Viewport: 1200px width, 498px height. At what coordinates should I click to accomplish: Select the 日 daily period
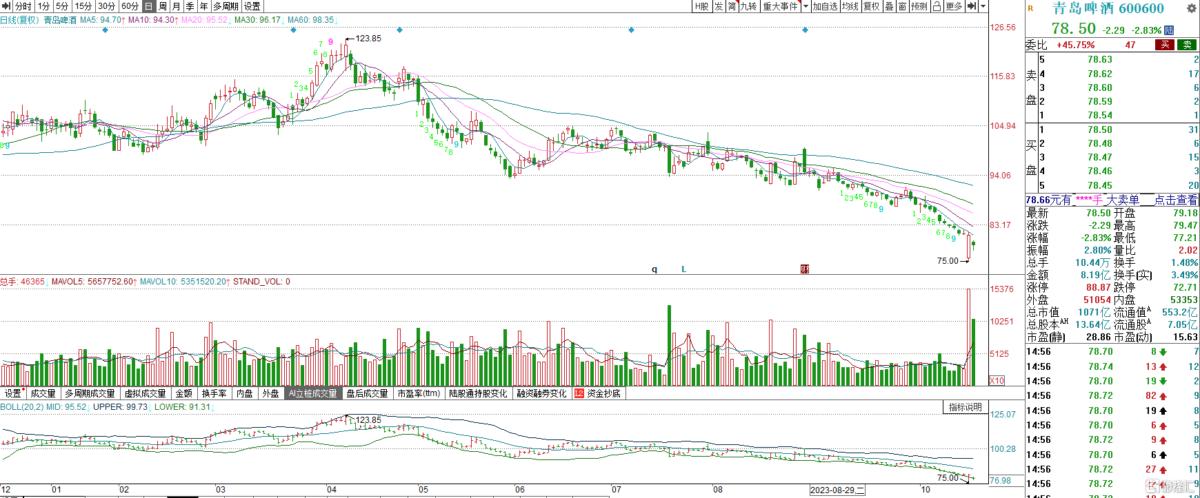[x=149, y=6]
